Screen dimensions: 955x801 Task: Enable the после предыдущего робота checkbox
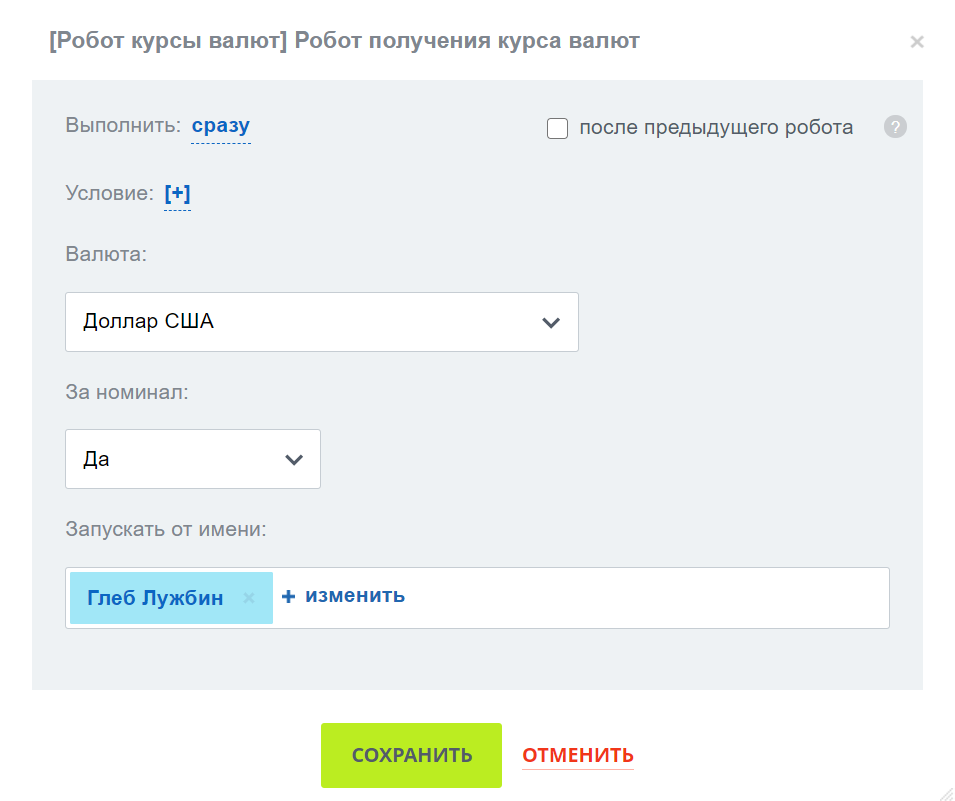558,129
